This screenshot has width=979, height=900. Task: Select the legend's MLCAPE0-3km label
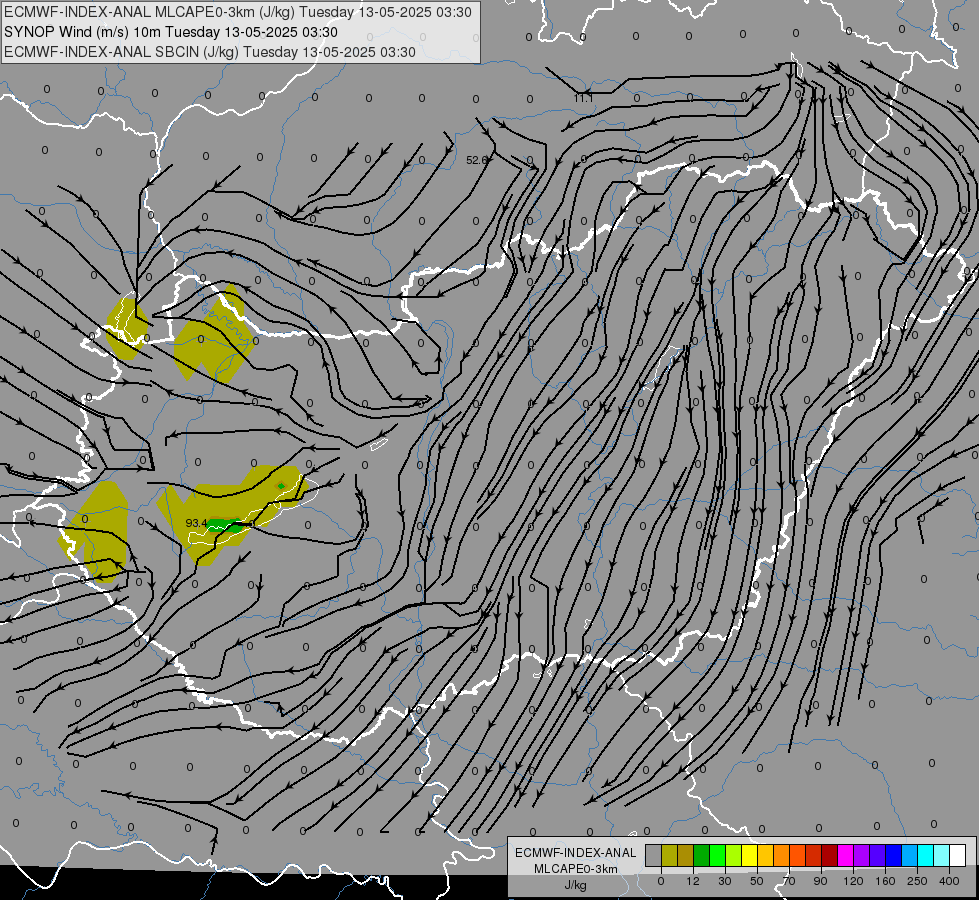(x=576, y=869)
